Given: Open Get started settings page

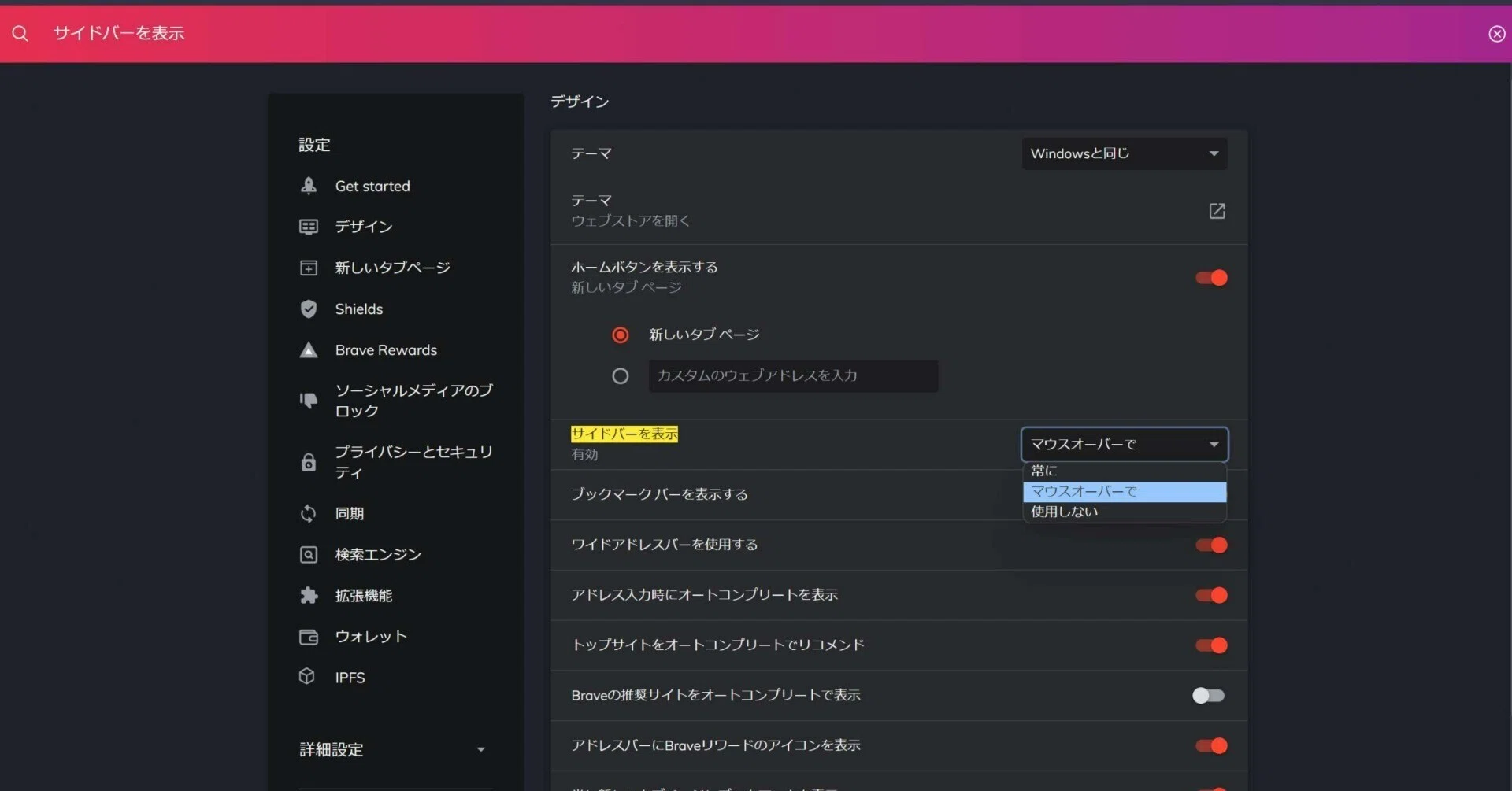Looking at the screenshot, I should point(372,187).
